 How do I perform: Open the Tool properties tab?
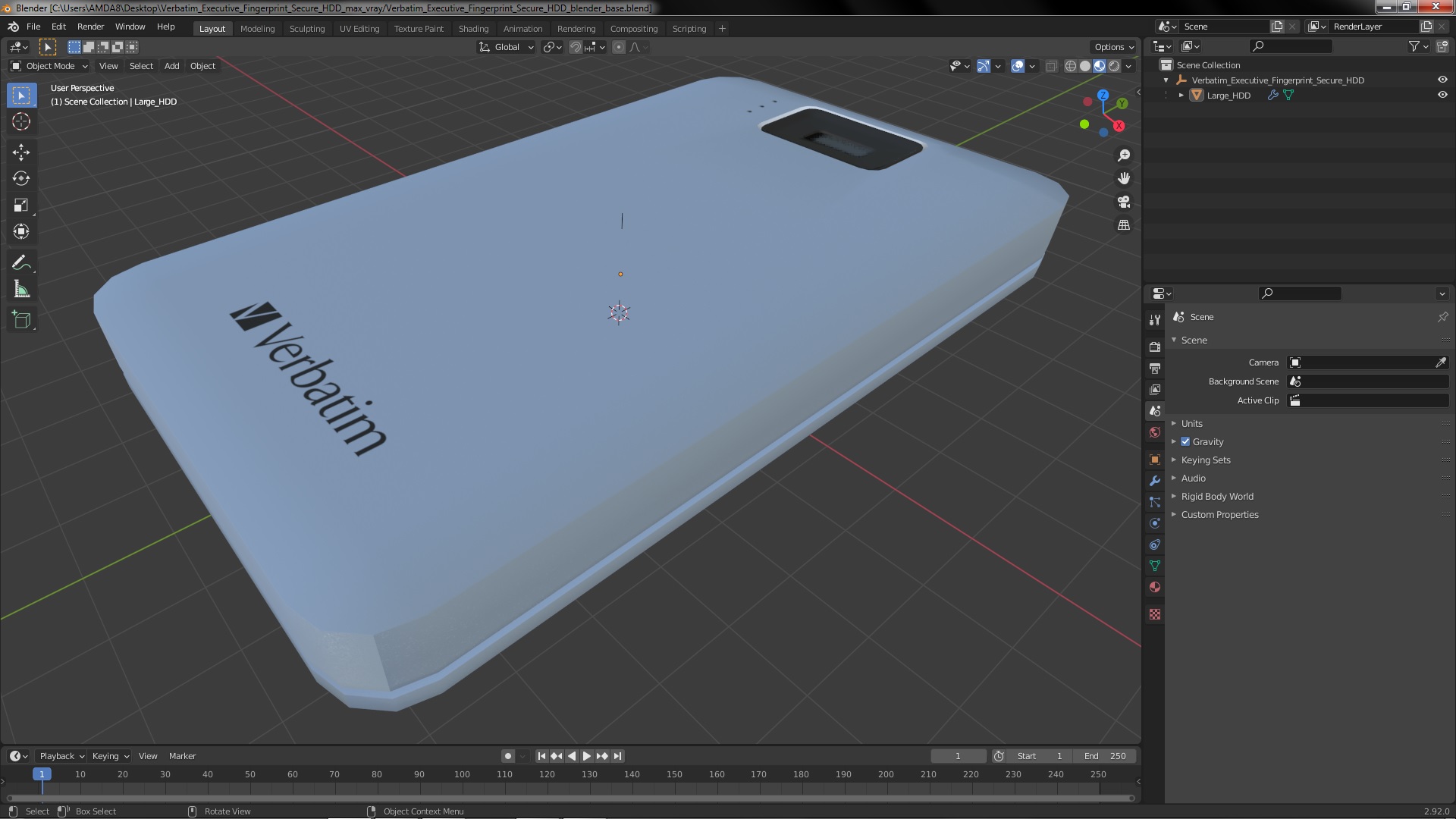pyautogui.click(x=1155, y=320)
